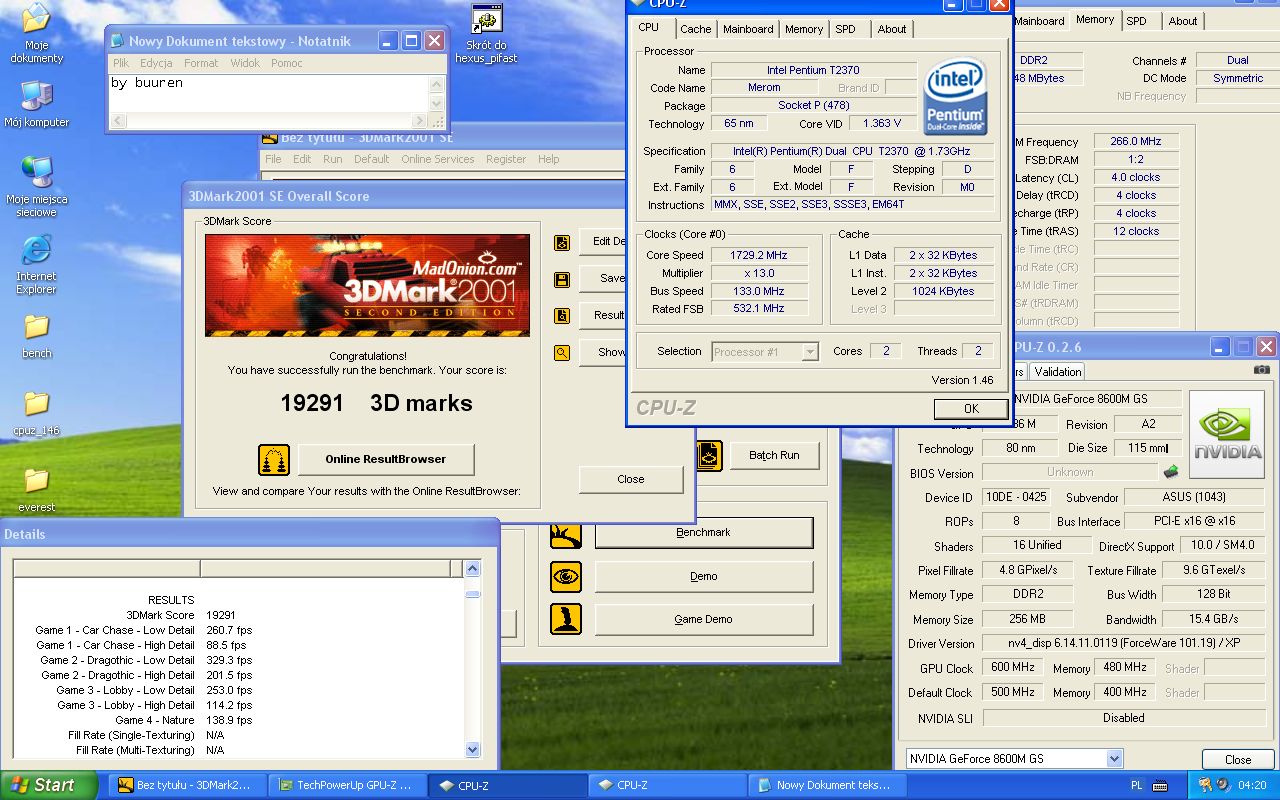The width and height of the screenshot is (1280, 800).
Task: Click the Benchmark button in 3DMark
Action: [704, 533]
